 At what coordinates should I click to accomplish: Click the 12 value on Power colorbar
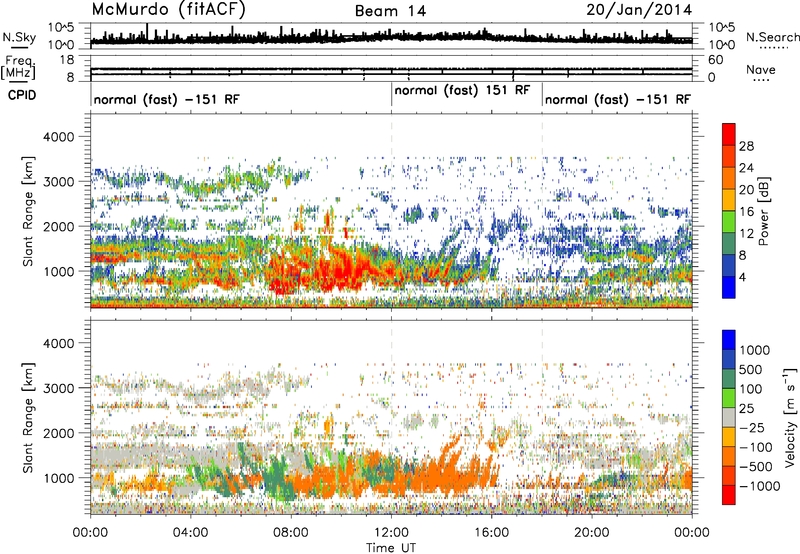(746, 234)
